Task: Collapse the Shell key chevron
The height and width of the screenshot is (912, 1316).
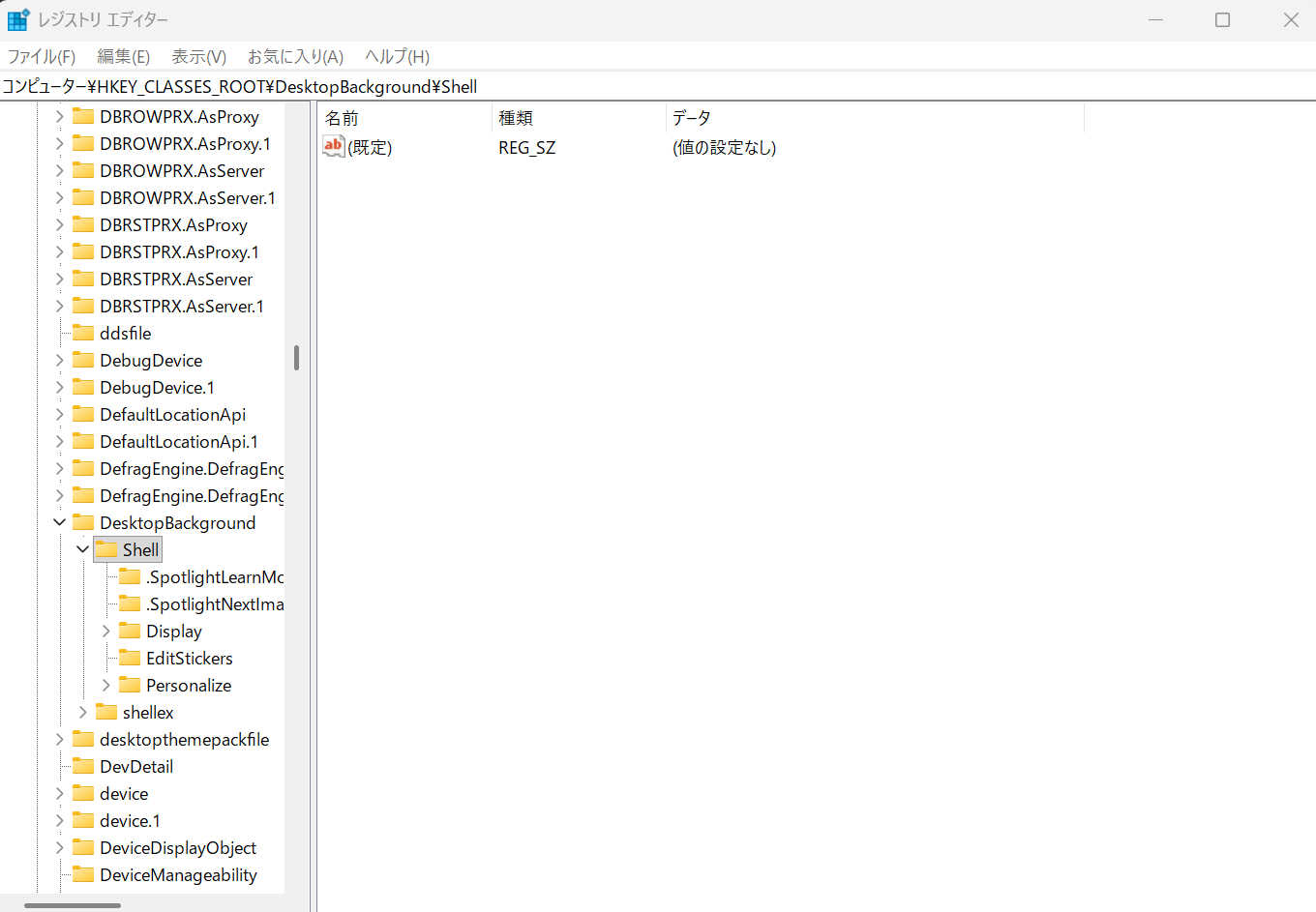Action: pyautogui.click(x=83, y=550)
